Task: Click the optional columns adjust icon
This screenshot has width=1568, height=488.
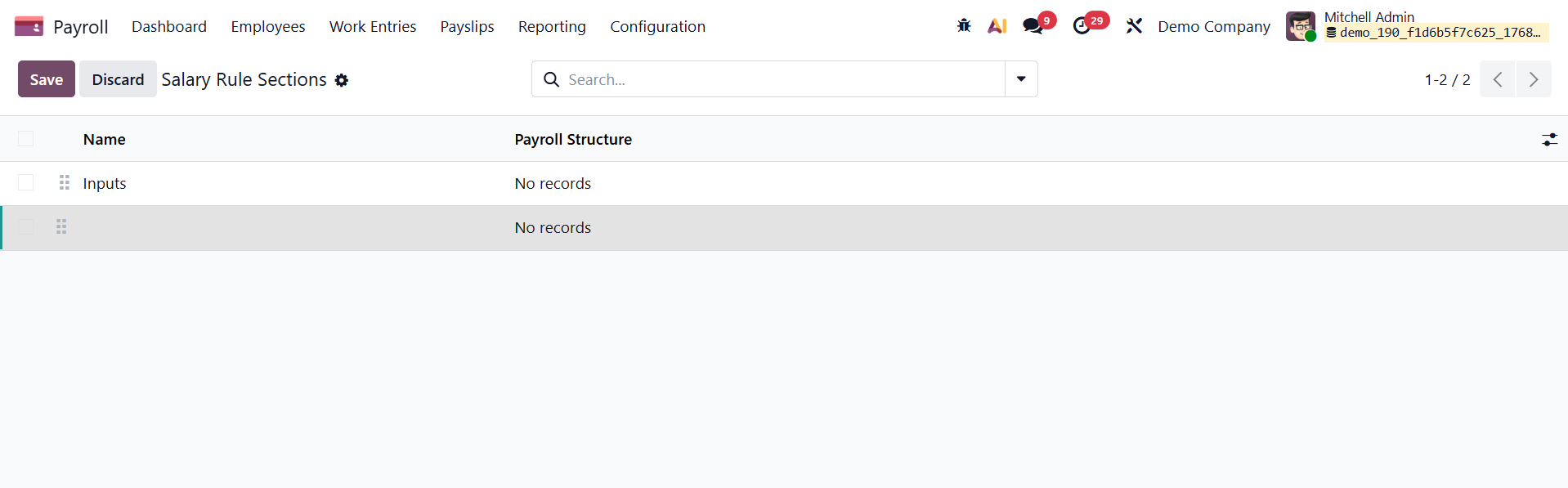Action: (x=1549, y=140)
